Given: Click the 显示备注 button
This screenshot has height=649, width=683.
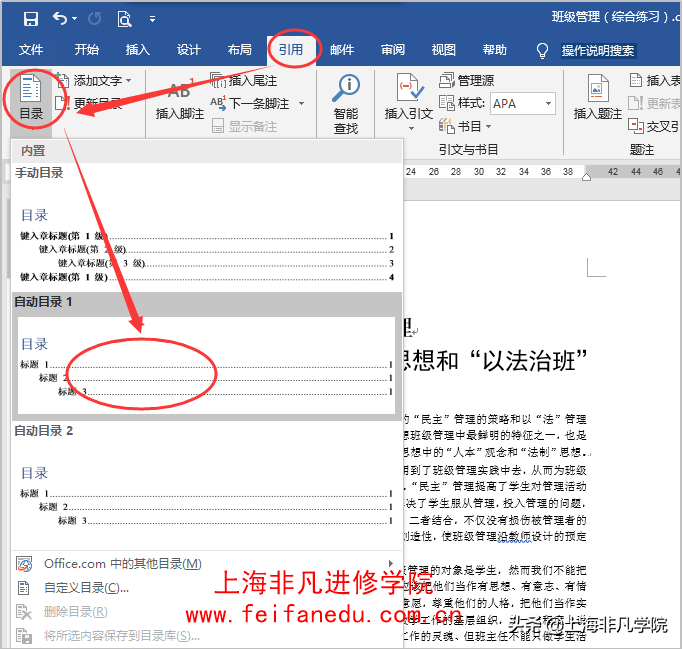Looking at the screenshot, I should click(x=244, y=127).
